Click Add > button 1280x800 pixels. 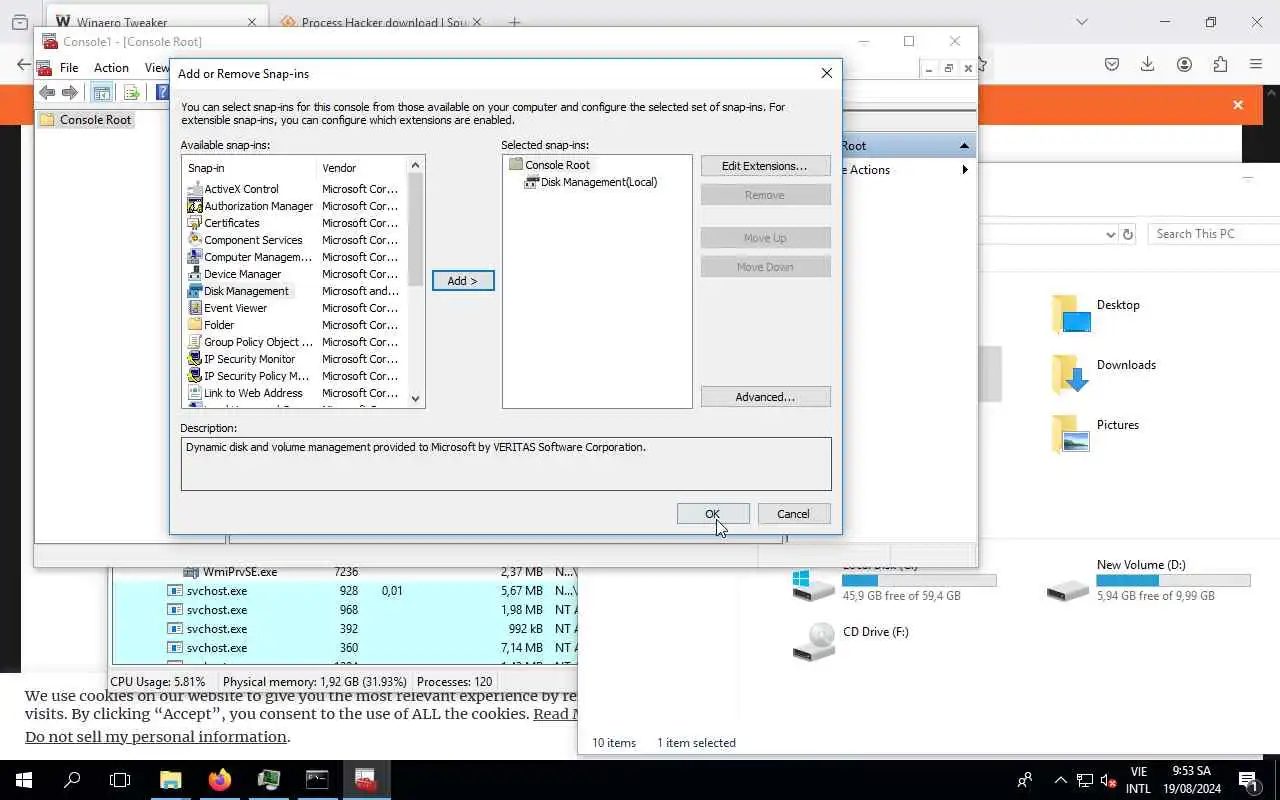pyautogui.click(x=463, y=281)
